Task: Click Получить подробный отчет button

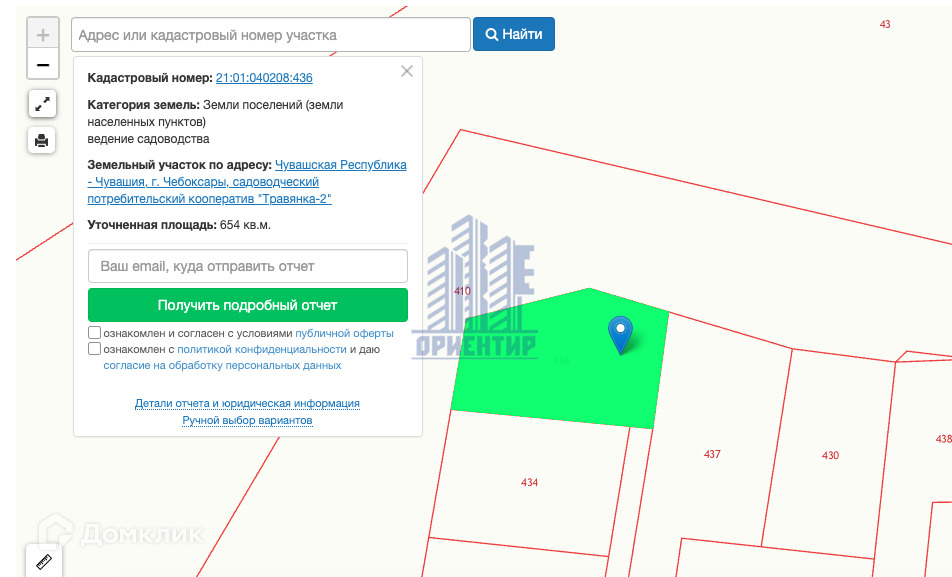Action: click(x=248, y=305)
